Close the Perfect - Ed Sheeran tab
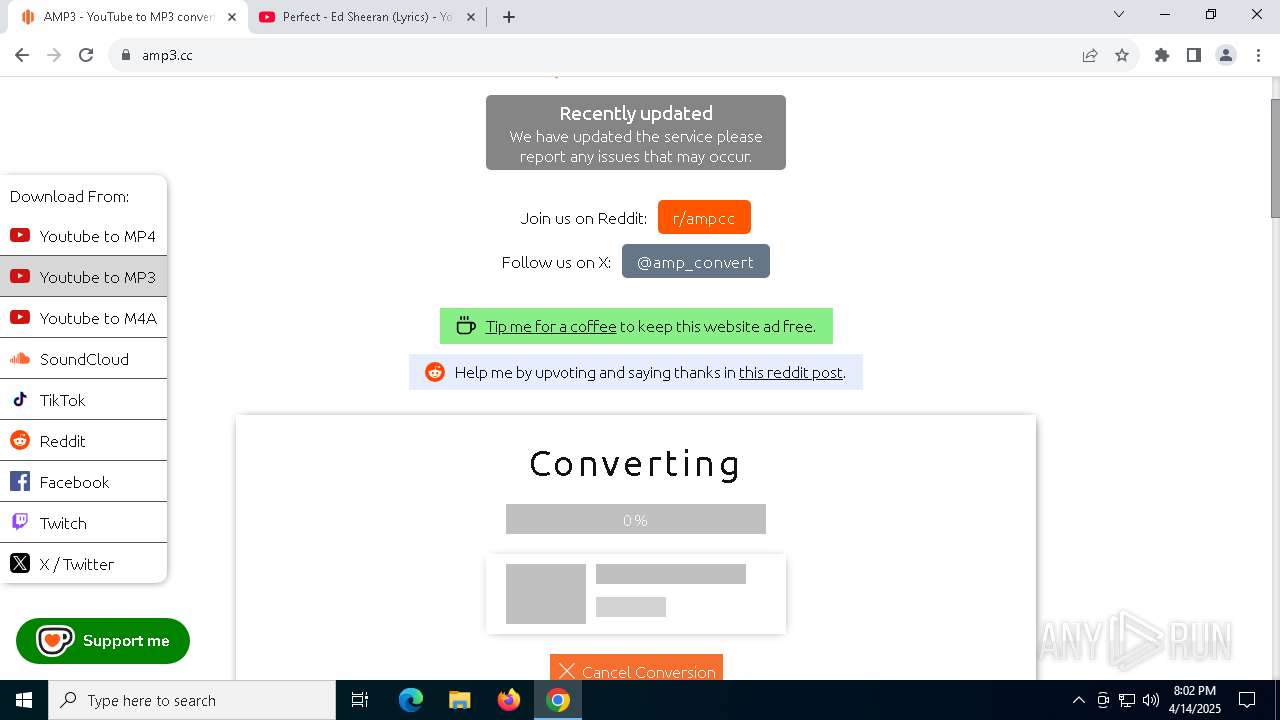Screen dimensions: 1280x720 coord(471,17)
